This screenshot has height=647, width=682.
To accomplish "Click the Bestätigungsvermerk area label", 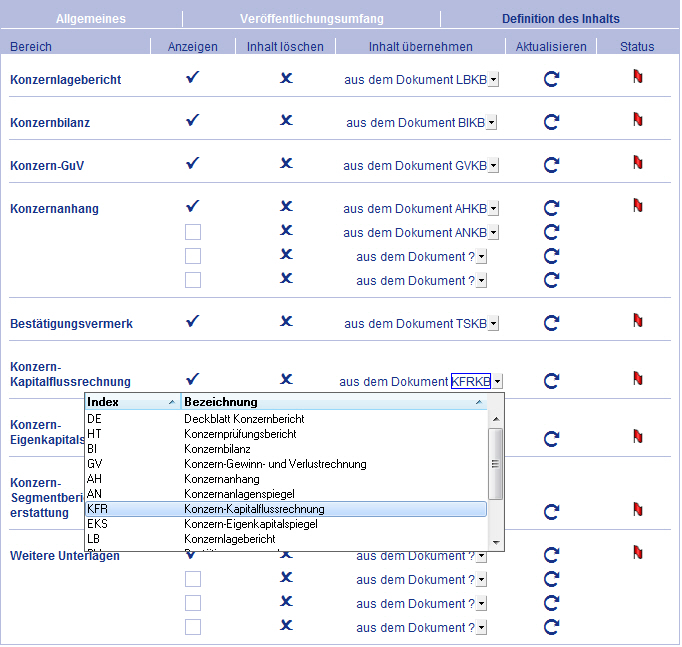I will pos(71,324).
